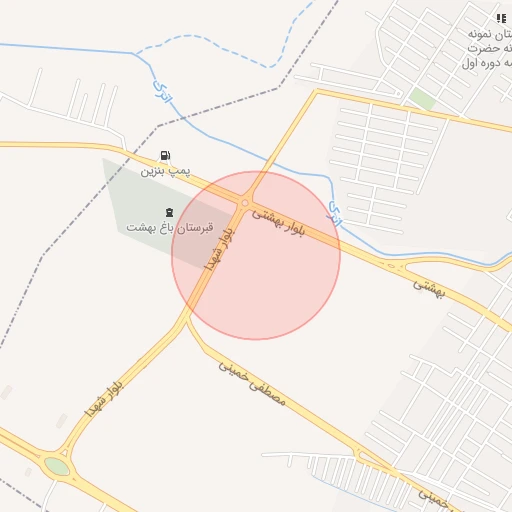The image size is (512, 512).
Task: Click the upper اترک river label
Action: point(163,91)
